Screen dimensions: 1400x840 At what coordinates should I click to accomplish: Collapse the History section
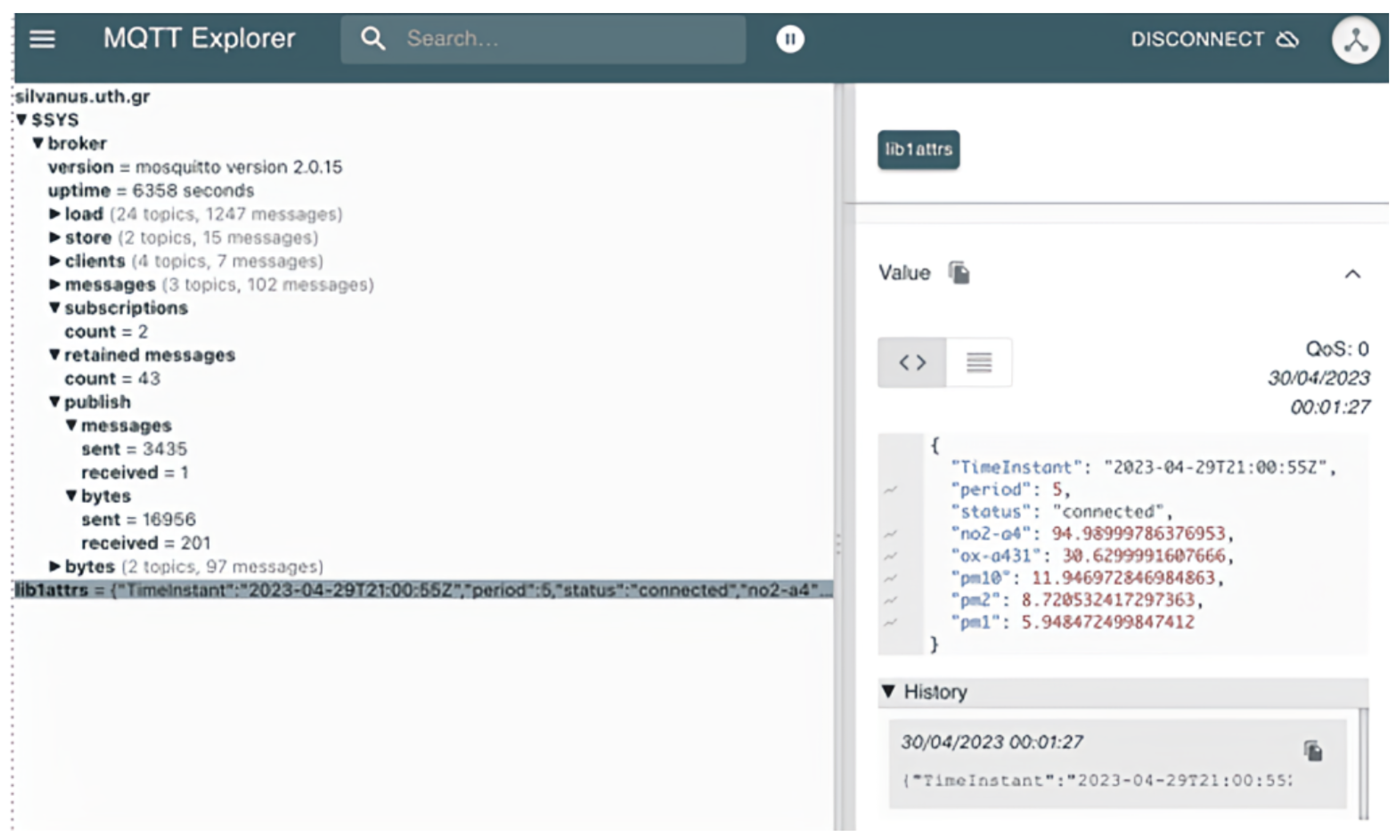(x=888, y=691)
